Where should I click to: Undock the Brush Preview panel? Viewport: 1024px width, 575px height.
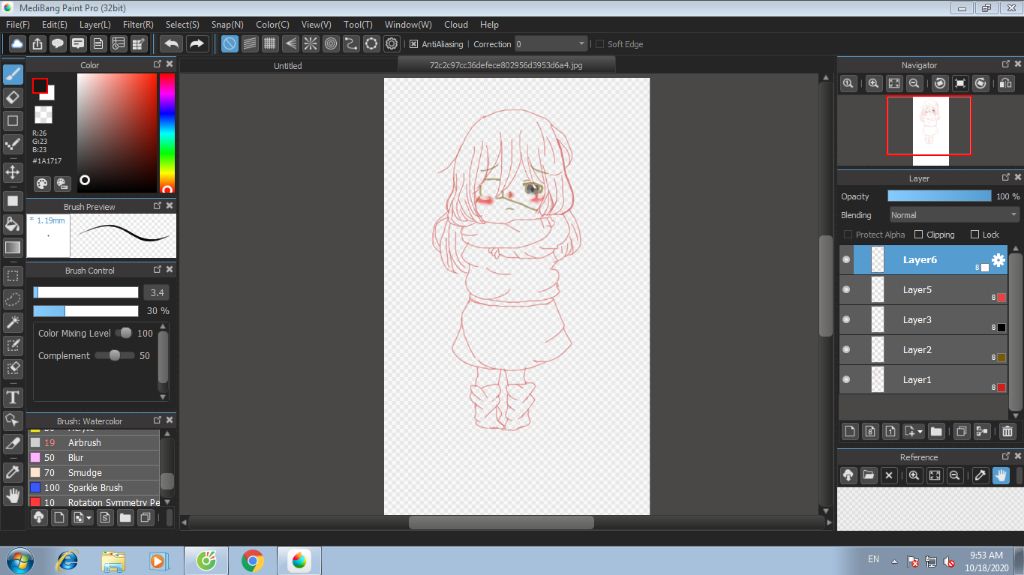click(157, 205)
